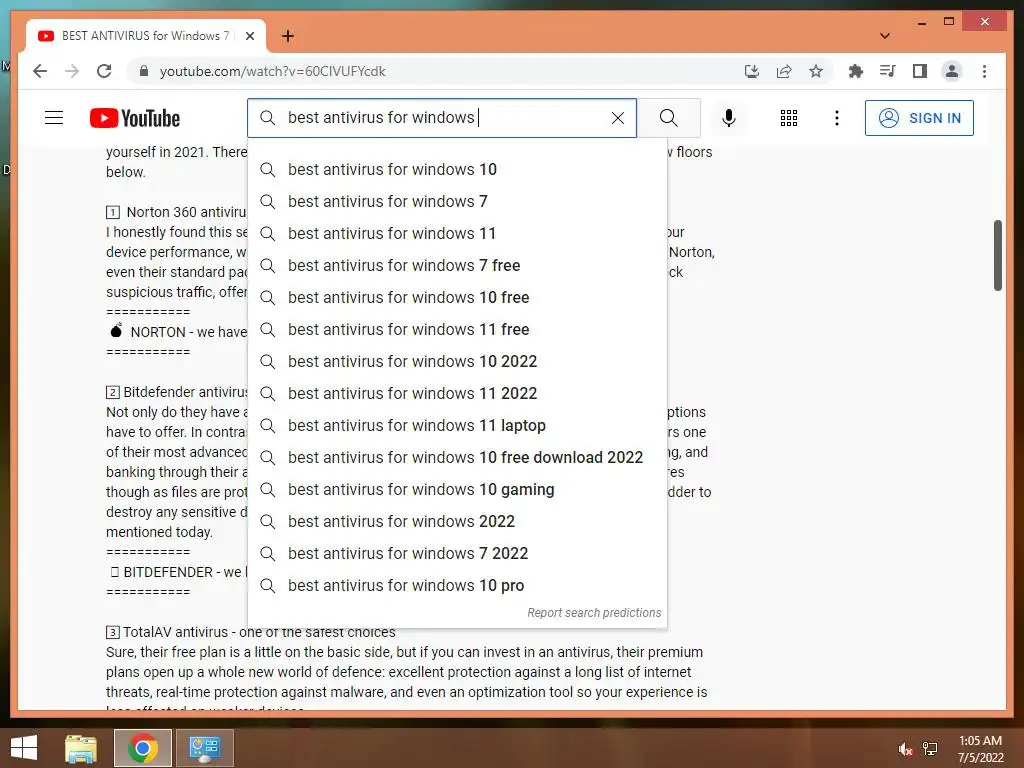Click the browser address bar URL
This screenshot has width=1024, height=768.
click(272, 71)
